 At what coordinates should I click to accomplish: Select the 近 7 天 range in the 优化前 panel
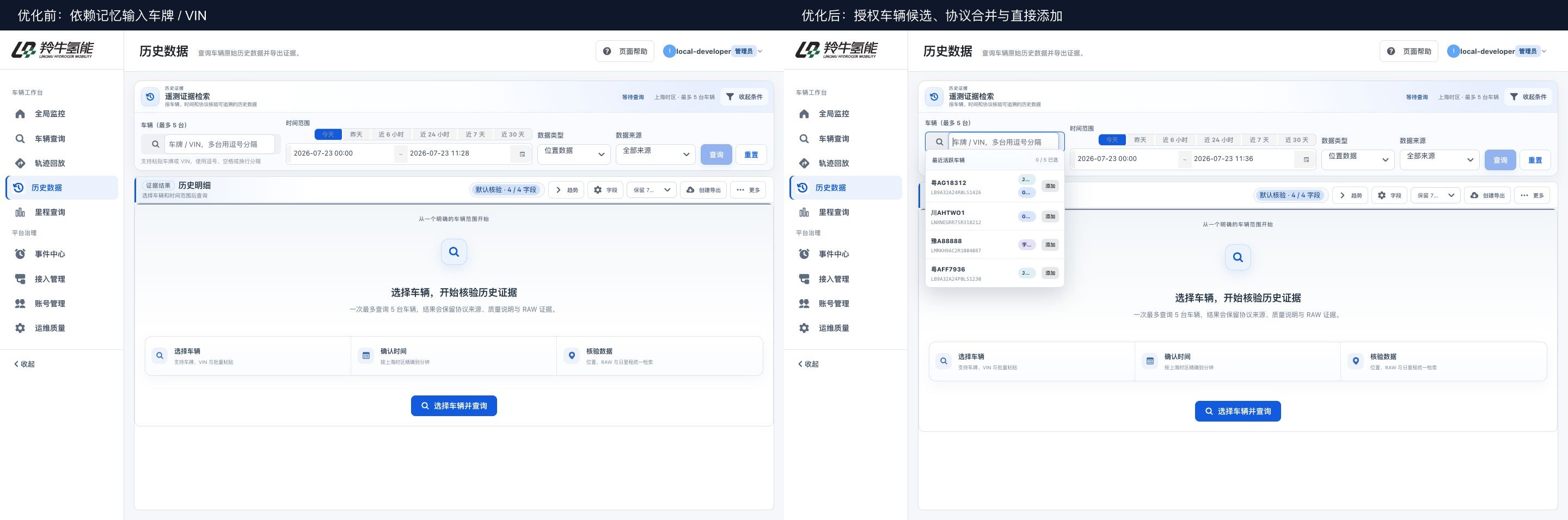coord(475,134)
